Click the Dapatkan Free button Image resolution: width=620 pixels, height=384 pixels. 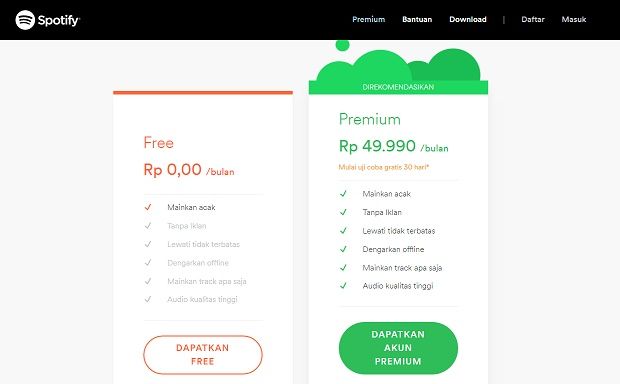point(203,355)
